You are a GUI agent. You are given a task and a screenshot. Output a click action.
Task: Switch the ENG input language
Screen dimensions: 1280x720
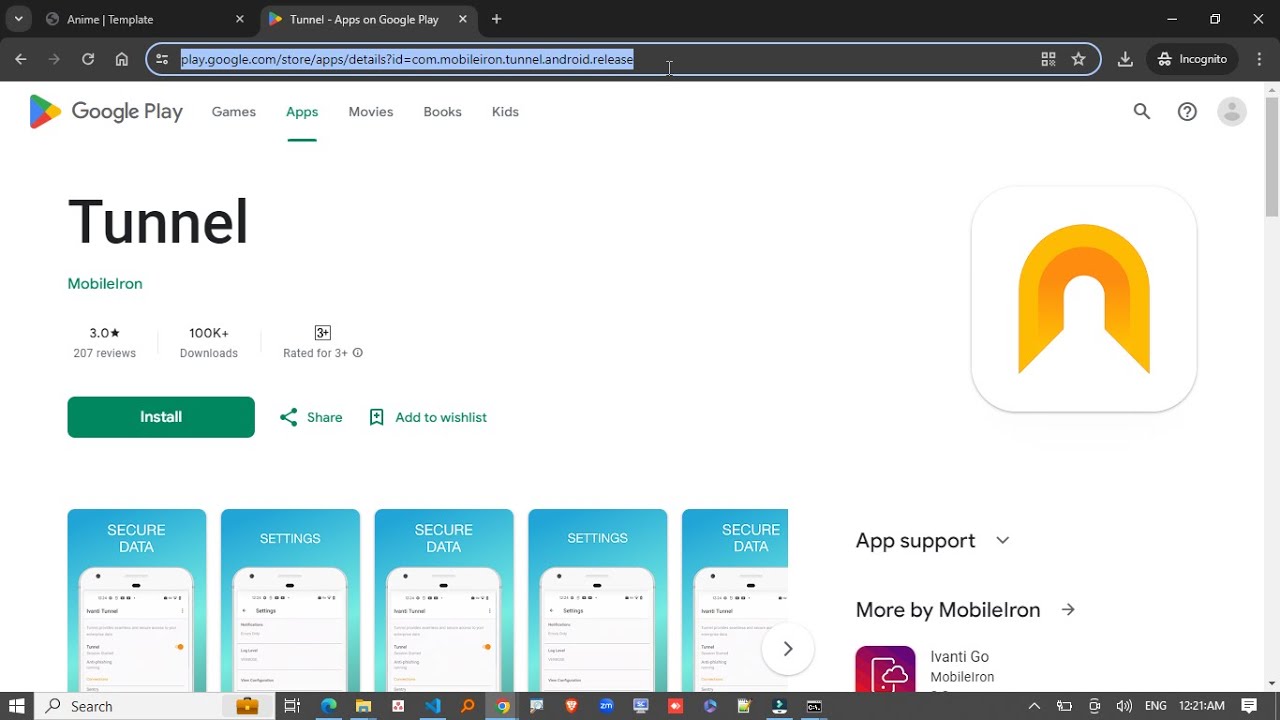click(x=1157, y=706)
